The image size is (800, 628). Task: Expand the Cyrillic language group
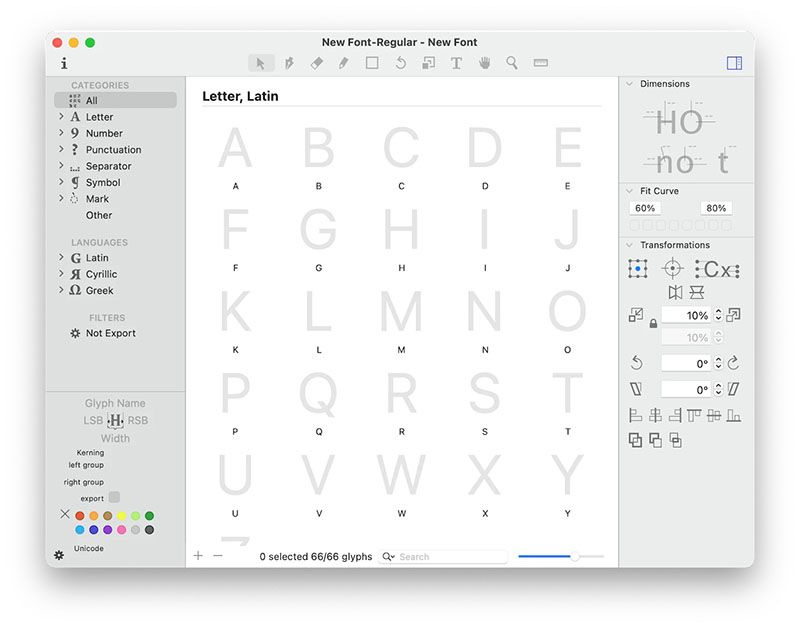61,274
